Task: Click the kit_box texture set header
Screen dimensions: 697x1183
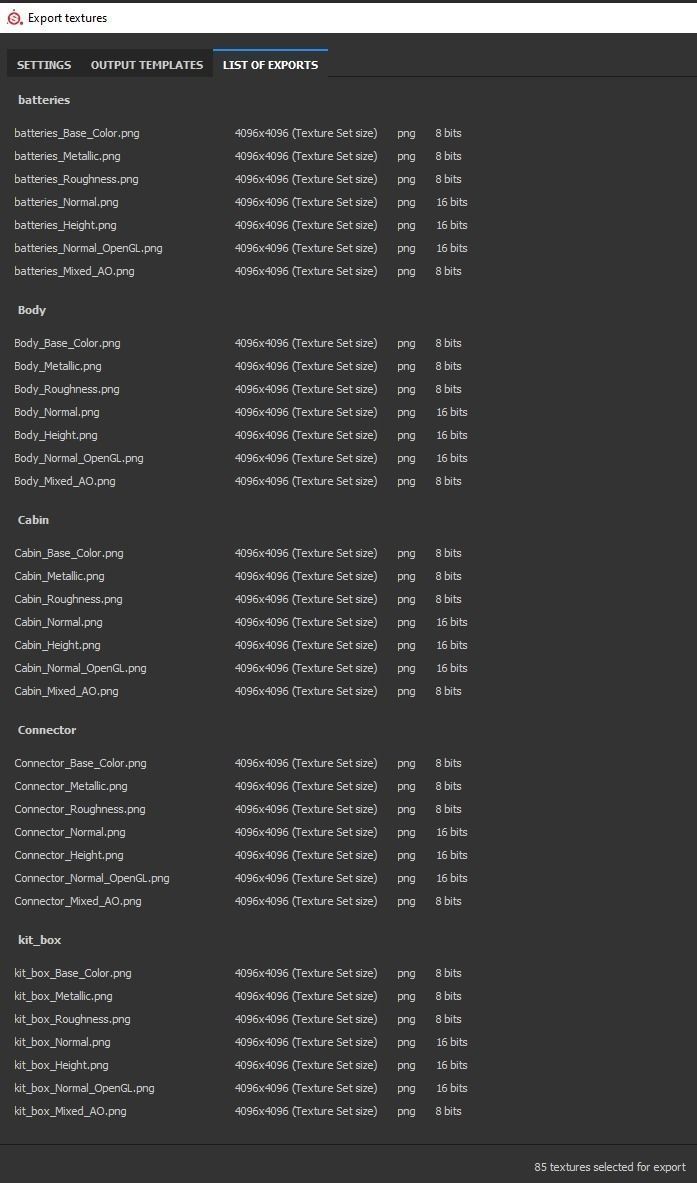Action: [x=40, y=940]
